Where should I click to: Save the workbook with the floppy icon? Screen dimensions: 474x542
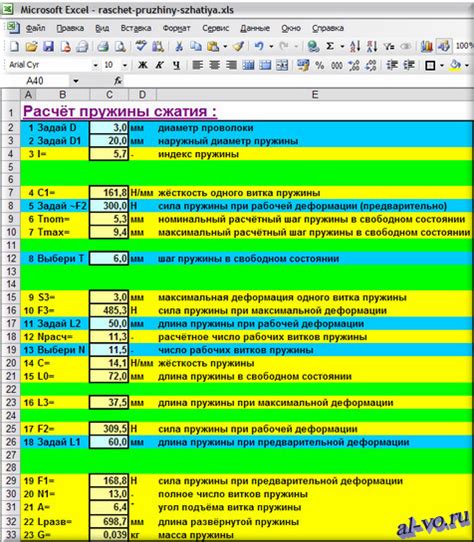pyautogui.click(x=48, y=46)
